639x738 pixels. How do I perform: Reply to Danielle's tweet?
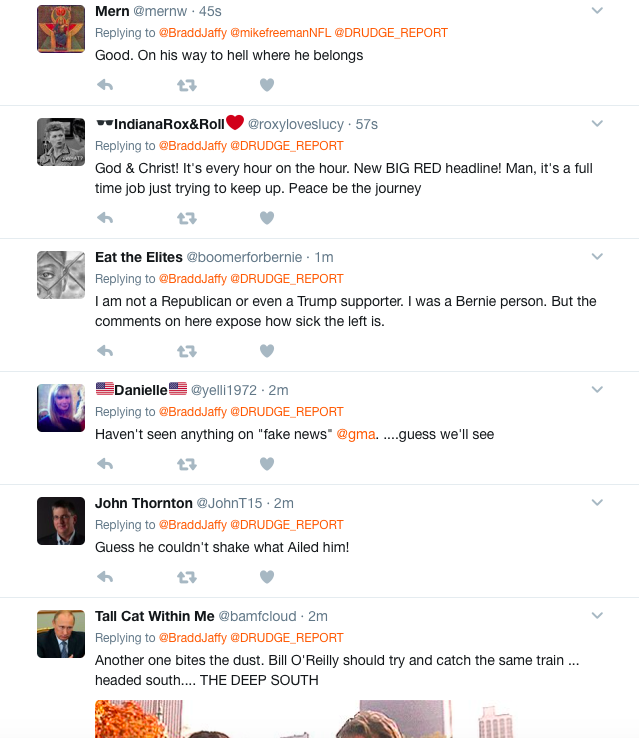pos(105,464)
